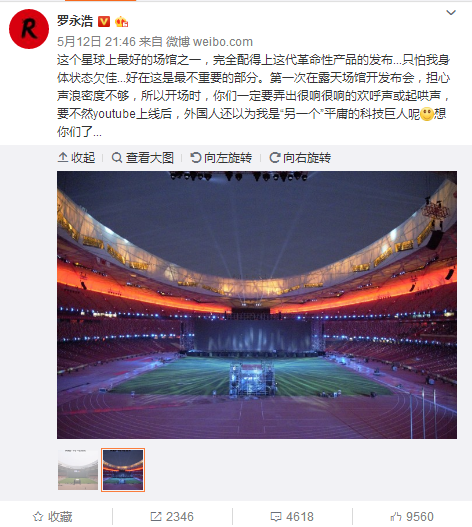This screenshot has height=527, width=472.
Task: Open the 5月12日 21:46 timestamp link
Action: (x=96, y=42)
